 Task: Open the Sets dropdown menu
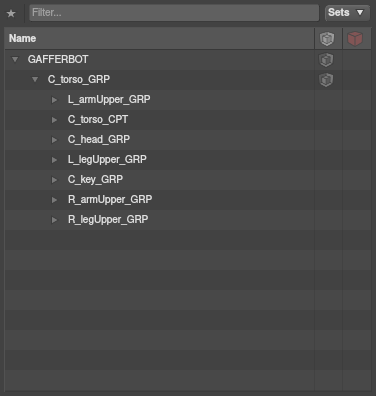[347, 13]
